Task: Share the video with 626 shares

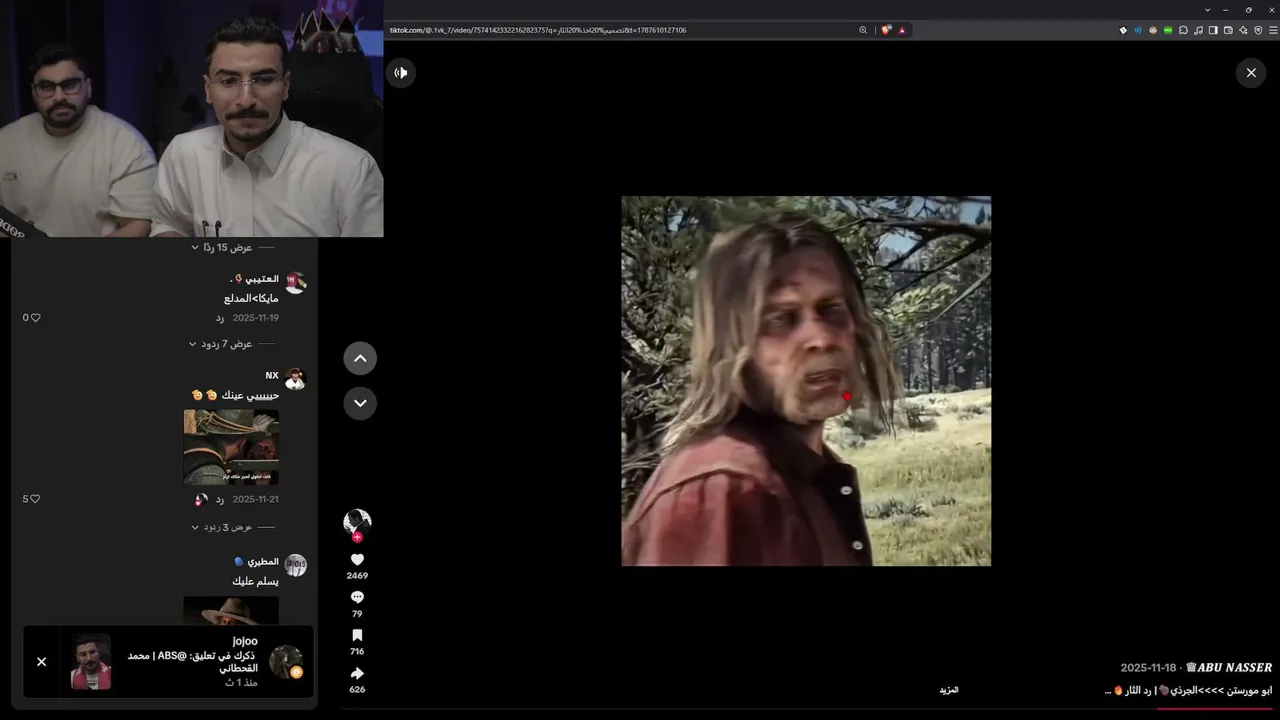Action: click(x=357, y=674)
